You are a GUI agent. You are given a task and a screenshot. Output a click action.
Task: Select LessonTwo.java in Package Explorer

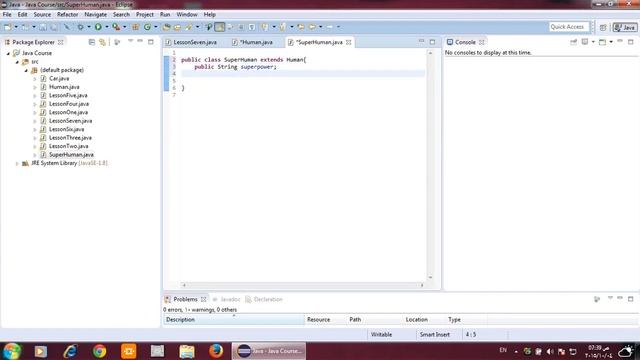68,146
